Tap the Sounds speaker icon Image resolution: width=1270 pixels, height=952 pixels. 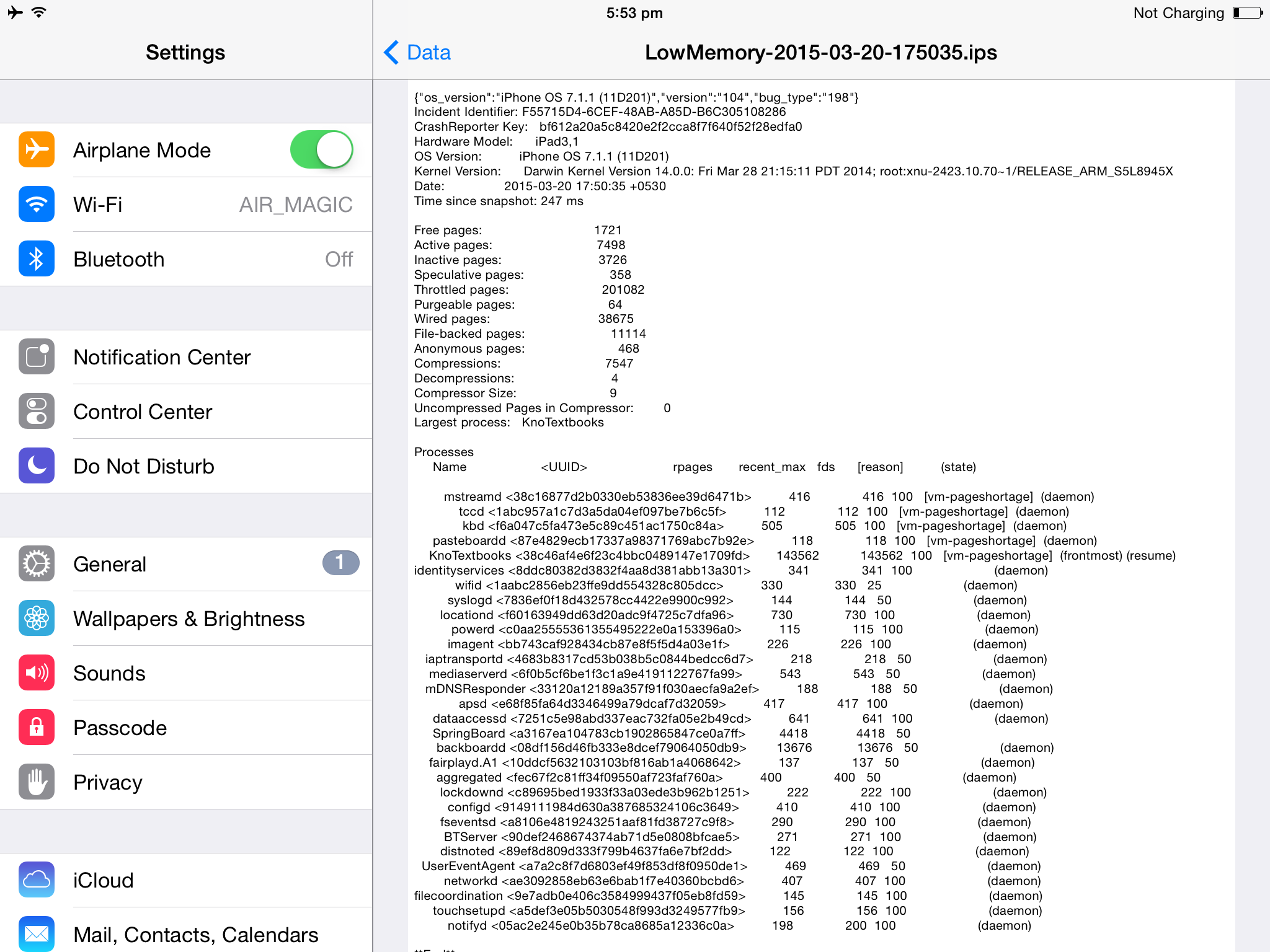click(37, 673)
